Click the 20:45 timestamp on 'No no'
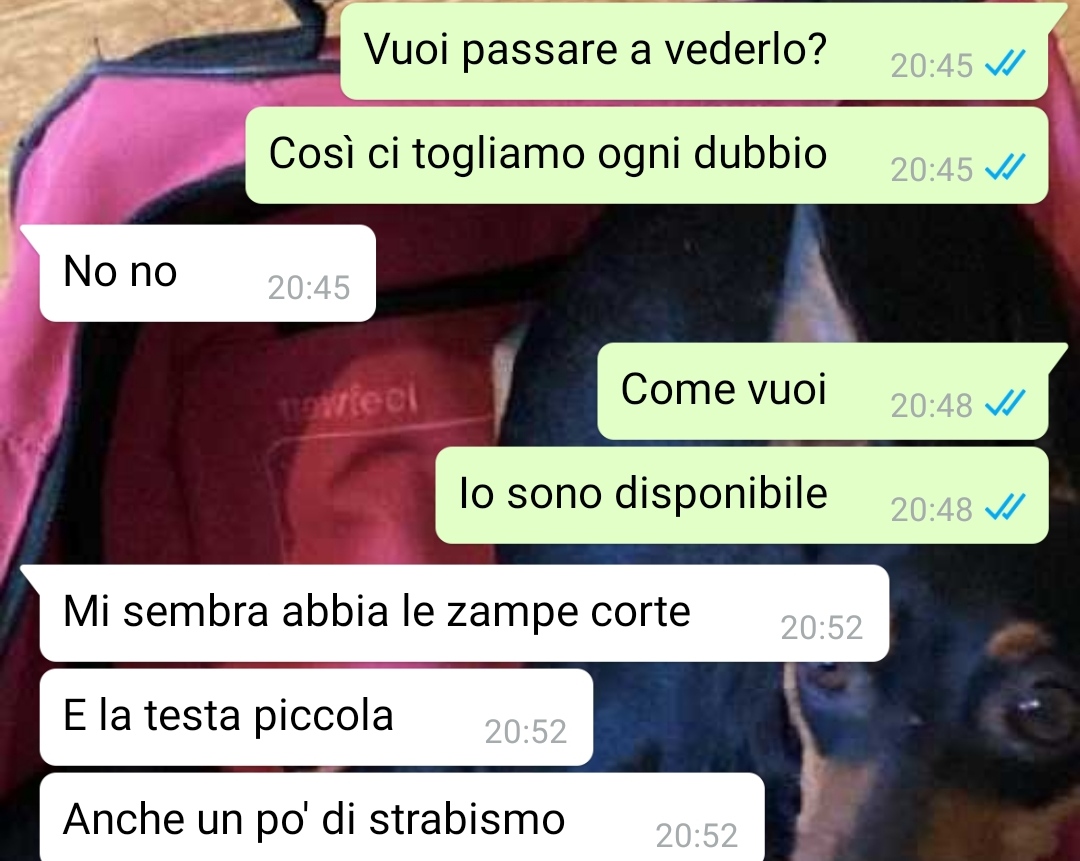The width and height of the screenshot is (1080, 861). pos(309,288)
